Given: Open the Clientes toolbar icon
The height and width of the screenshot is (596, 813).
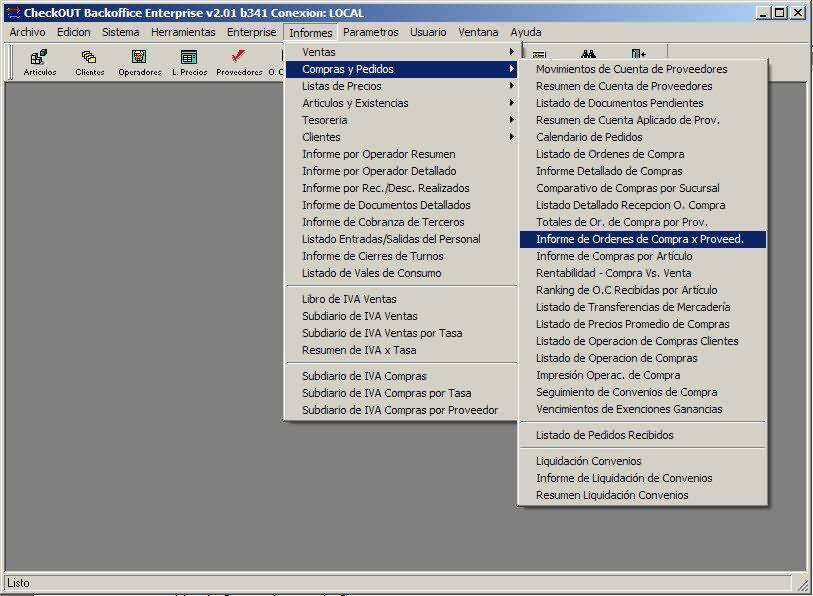Looking at the screenshot, I should [x=90, y=62].
